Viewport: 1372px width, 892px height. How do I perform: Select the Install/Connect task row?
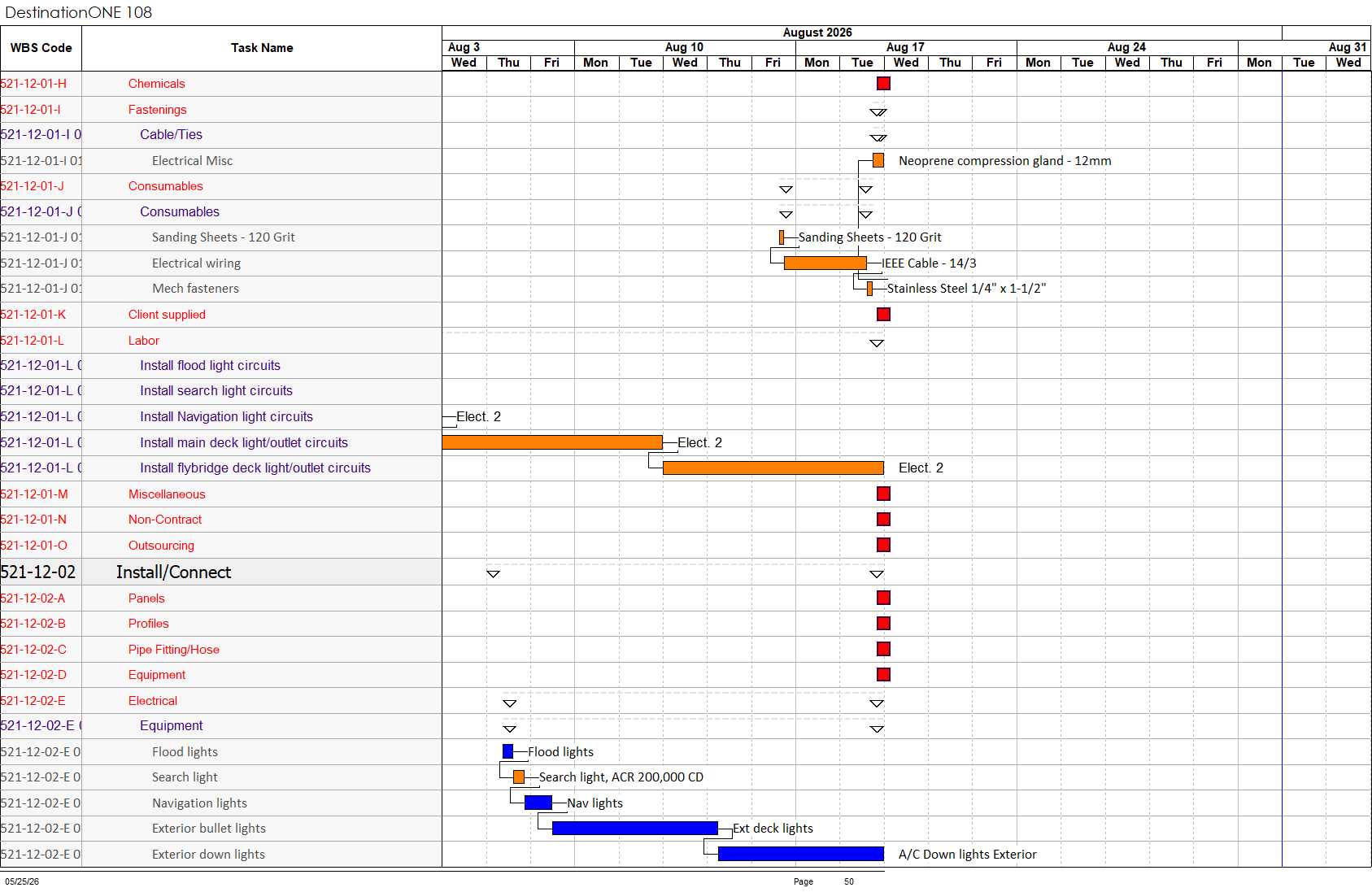tap(221, 572)
